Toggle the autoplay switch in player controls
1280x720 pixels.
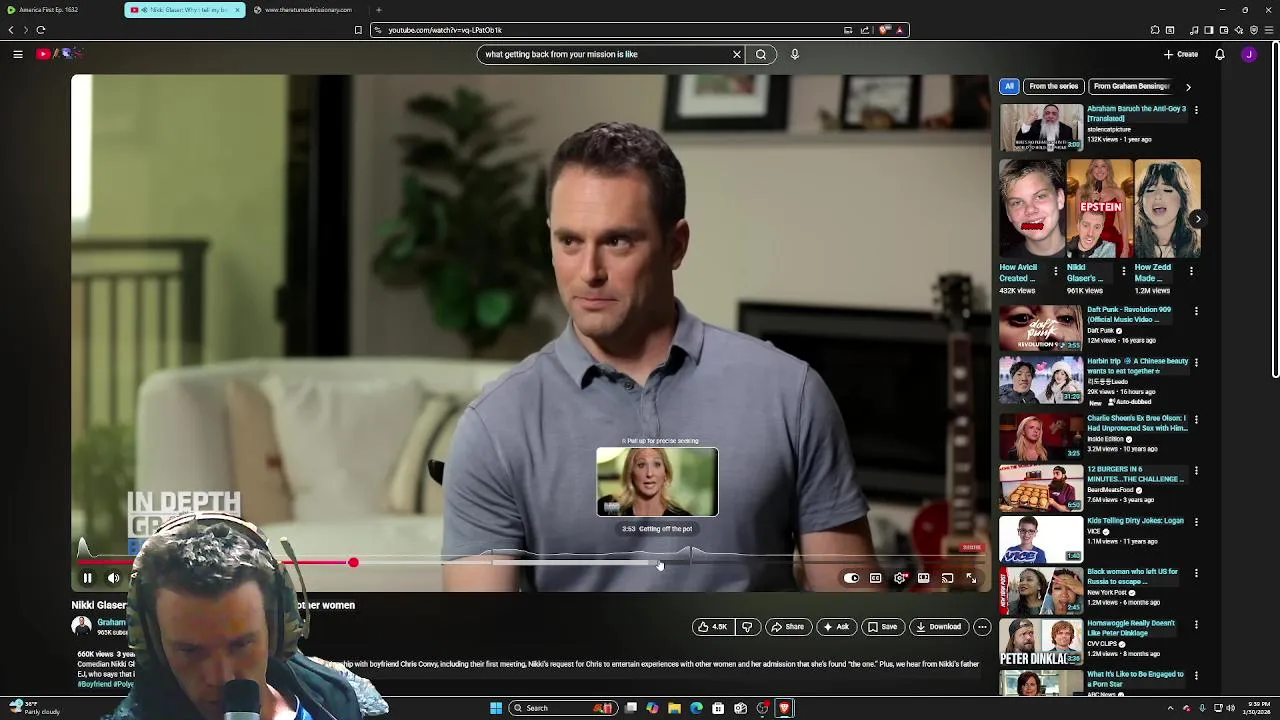[851, 578]
